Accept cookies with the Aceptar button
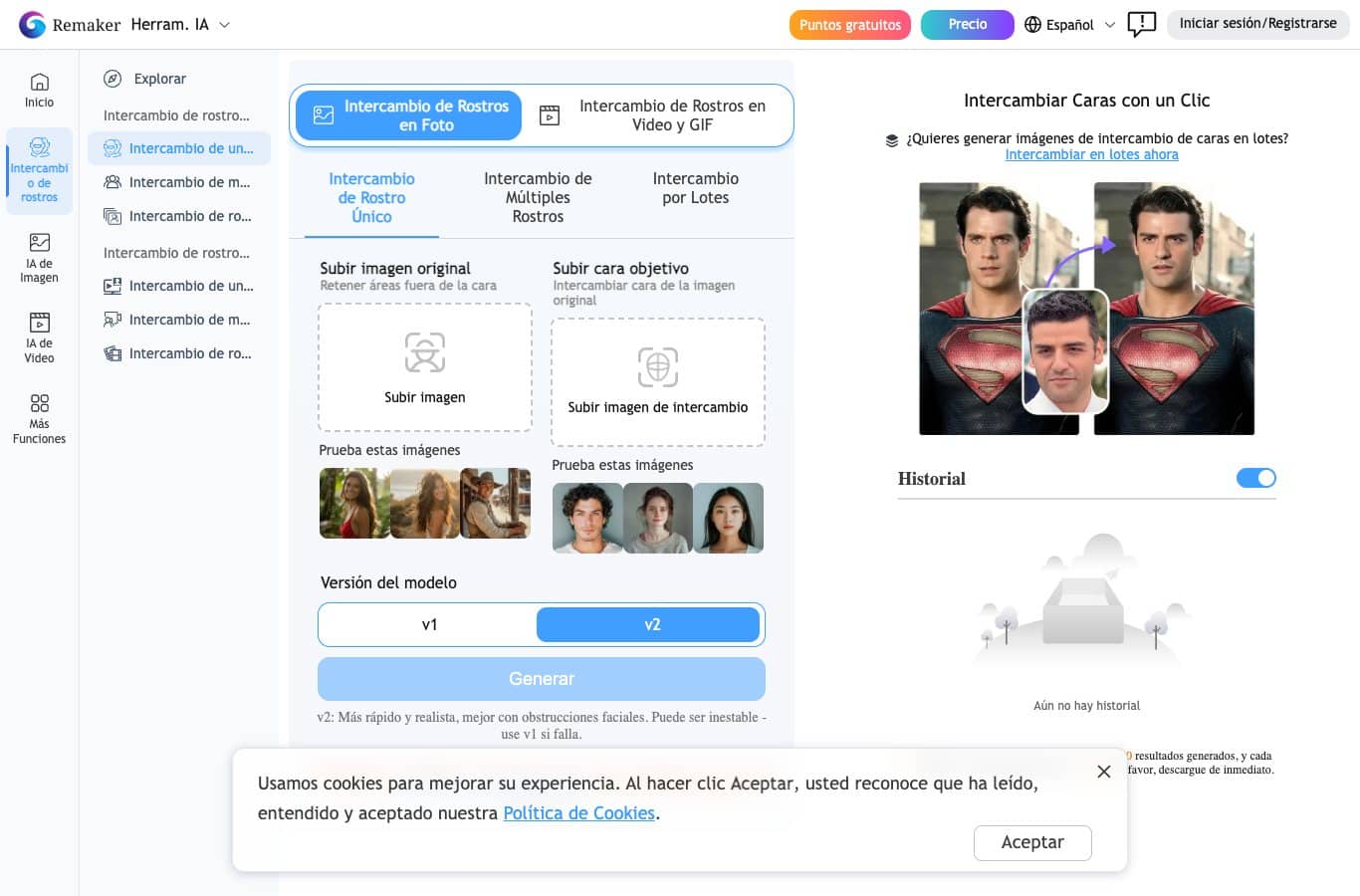Image resolution: width=1360 pixels, height=896 pixels. click(1032, 842)
